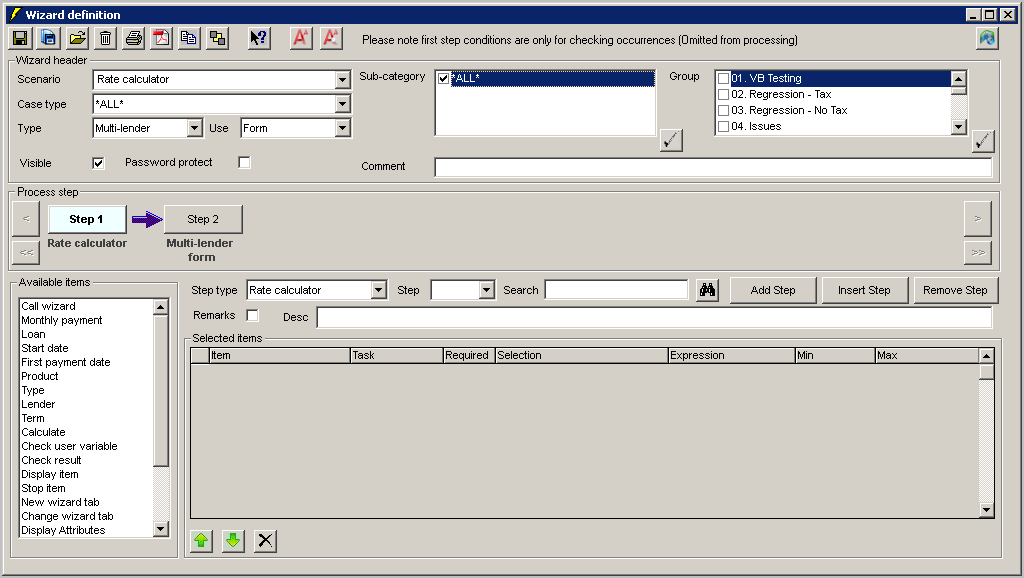
Task: Select Monthly payment in Available items
Action: [61, 320]
